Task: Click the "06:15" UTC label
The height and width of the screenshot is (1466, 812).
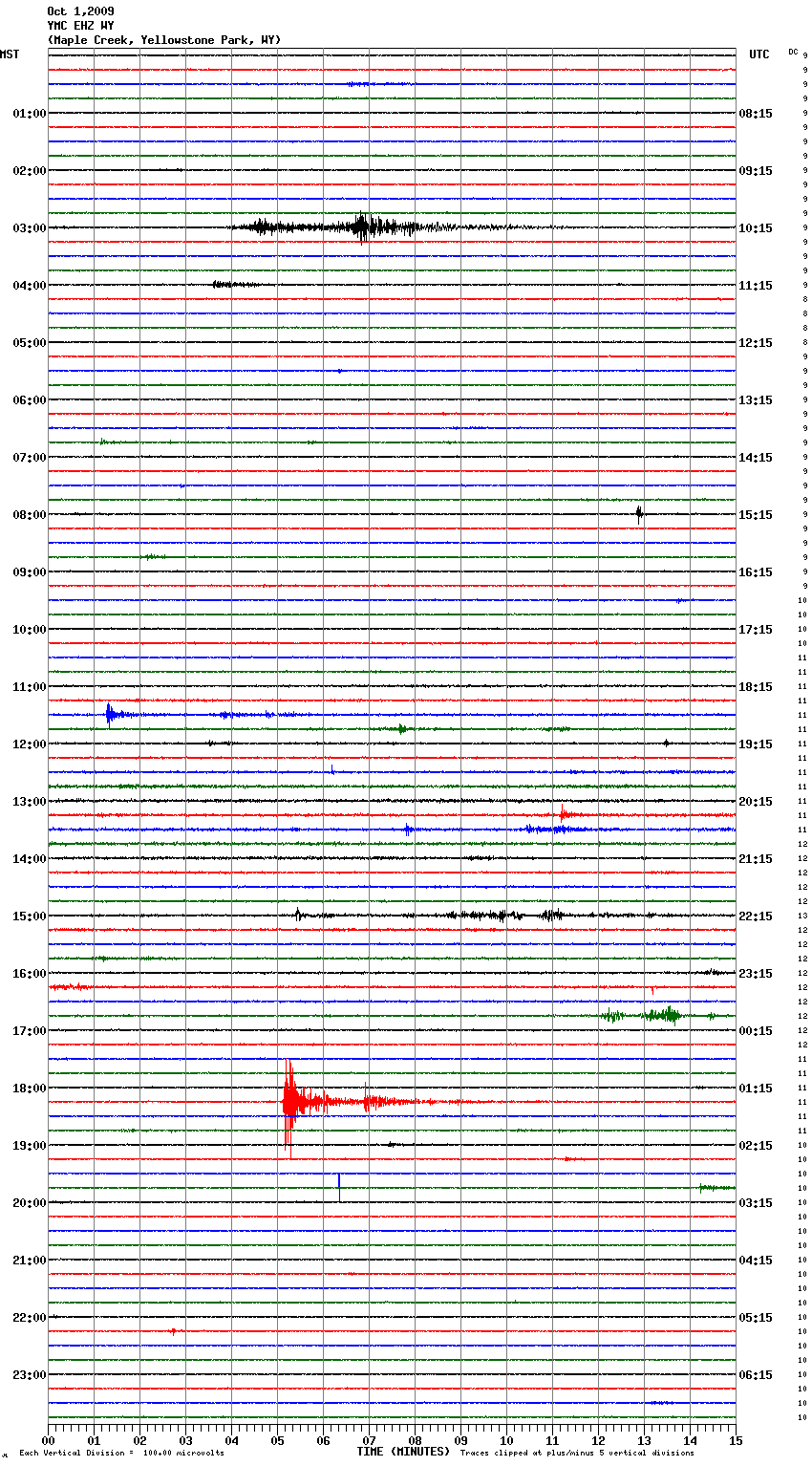Action: pos(756,1375)
